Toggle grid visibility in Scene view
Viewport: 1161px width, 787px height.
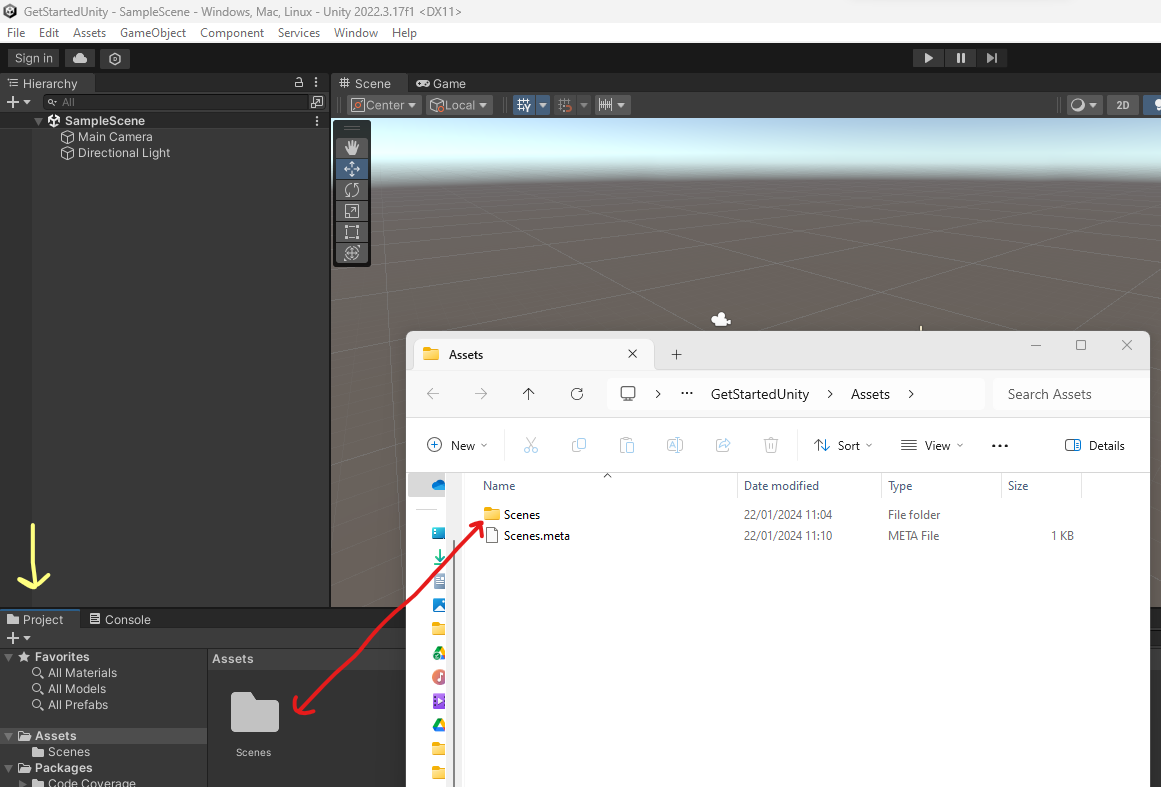524,105
